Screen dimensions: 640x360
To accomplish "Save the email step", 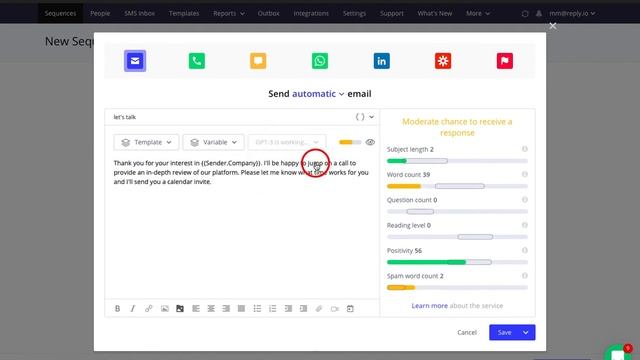I will [x=504, y=333].
